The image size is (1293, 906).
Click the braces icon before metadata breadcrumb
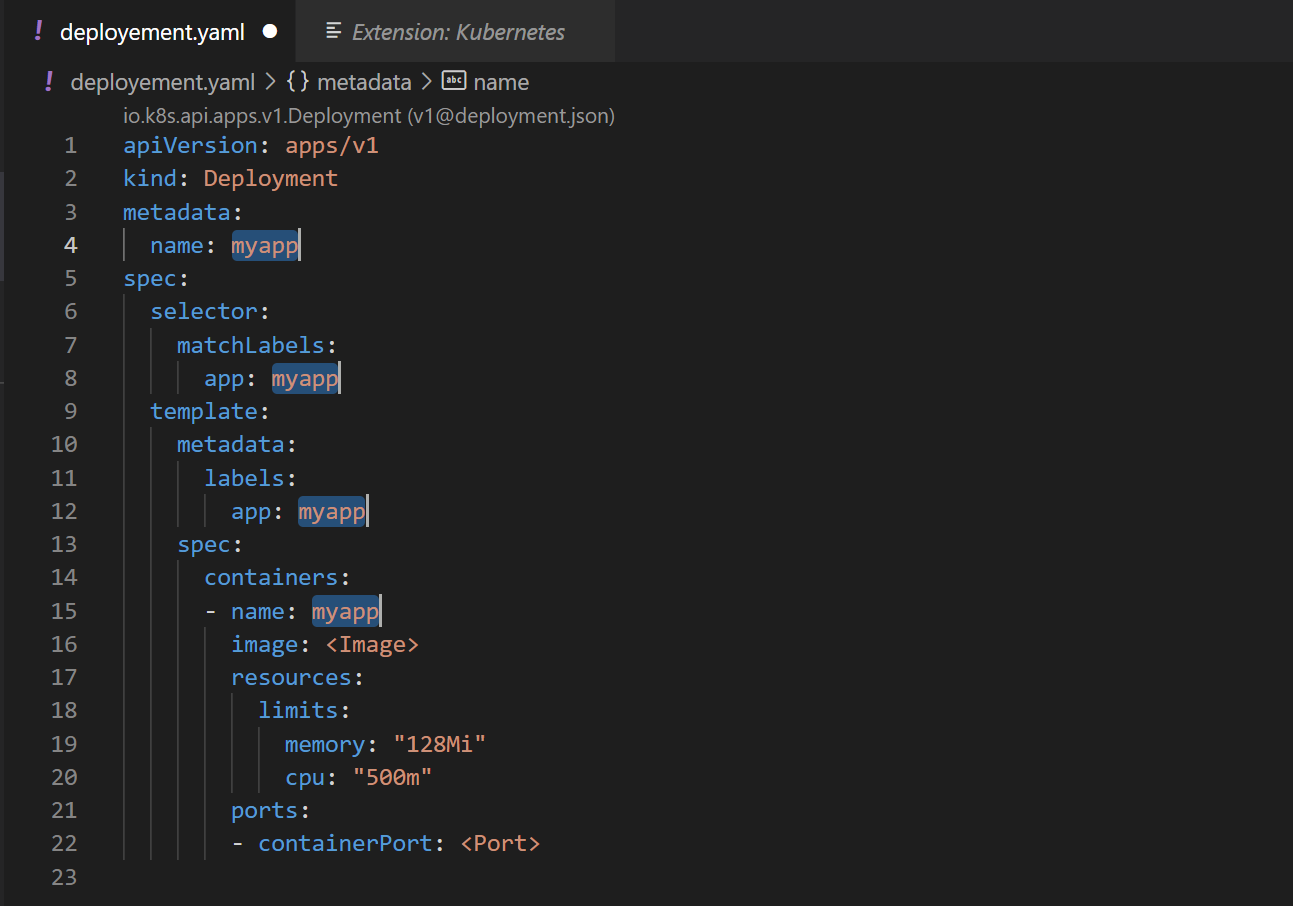click(x=298, y=82)
